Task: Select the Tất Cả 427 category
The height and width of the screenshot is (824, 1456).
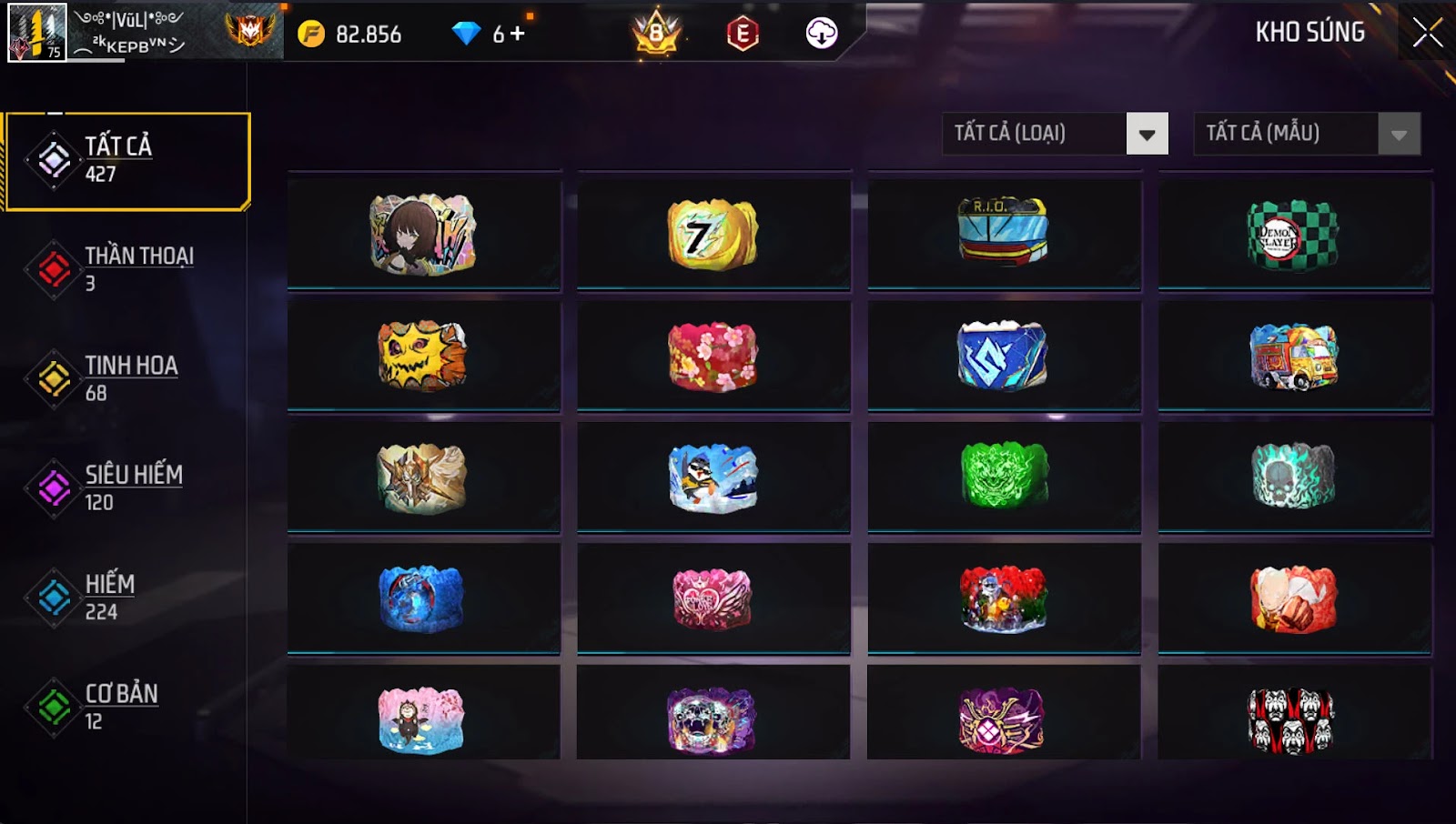Action: [x=127, y=161]
